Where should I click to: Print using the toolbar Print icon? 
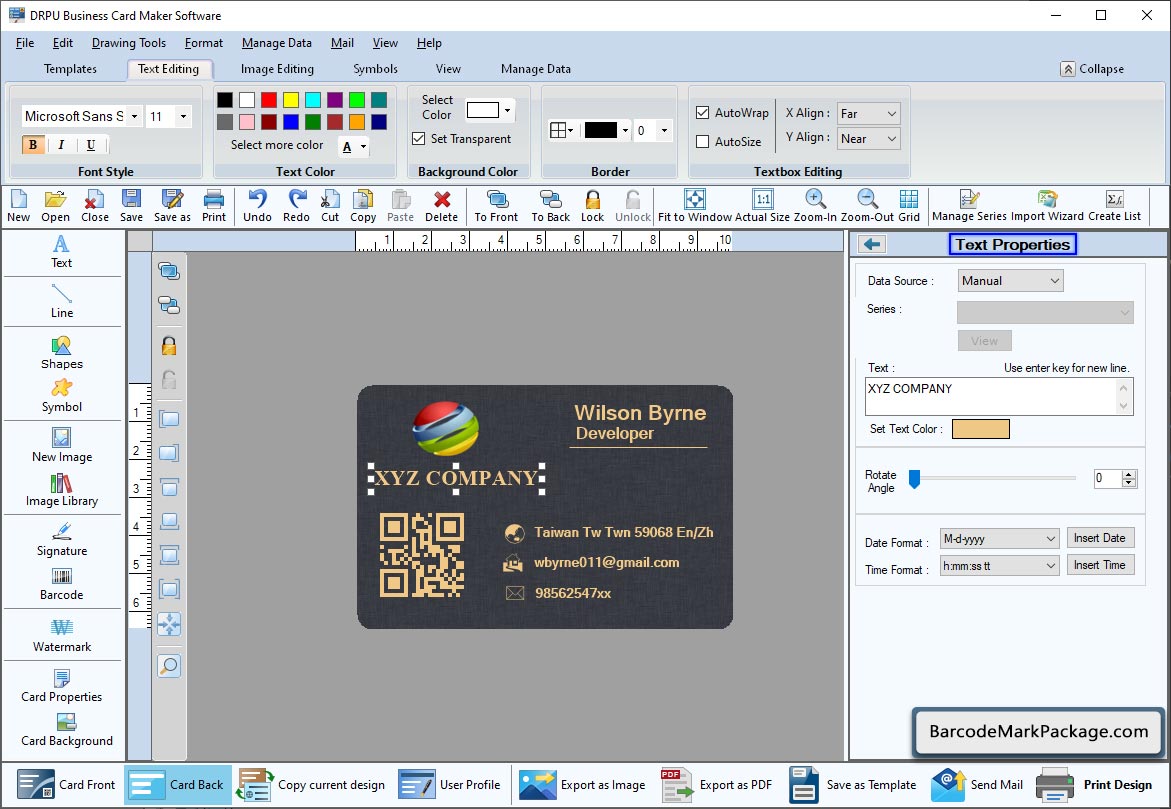[214, 205]
